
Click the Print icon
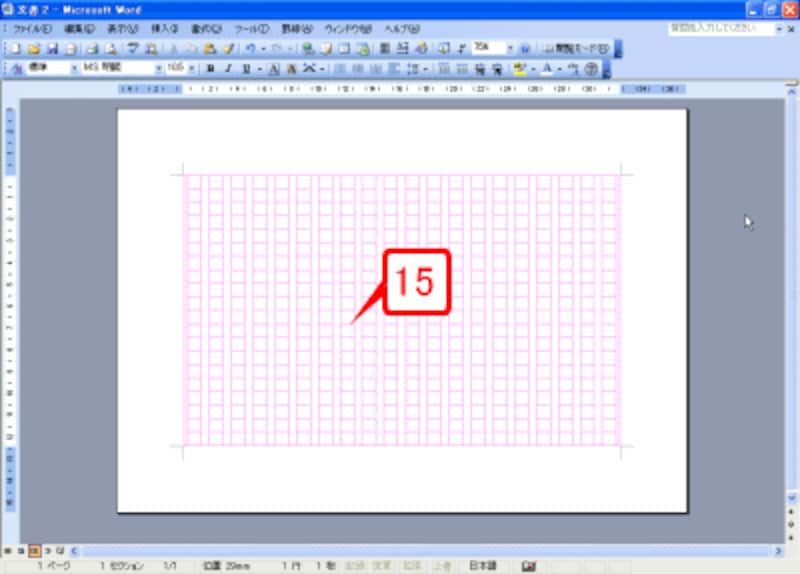[x=92, y=49]
